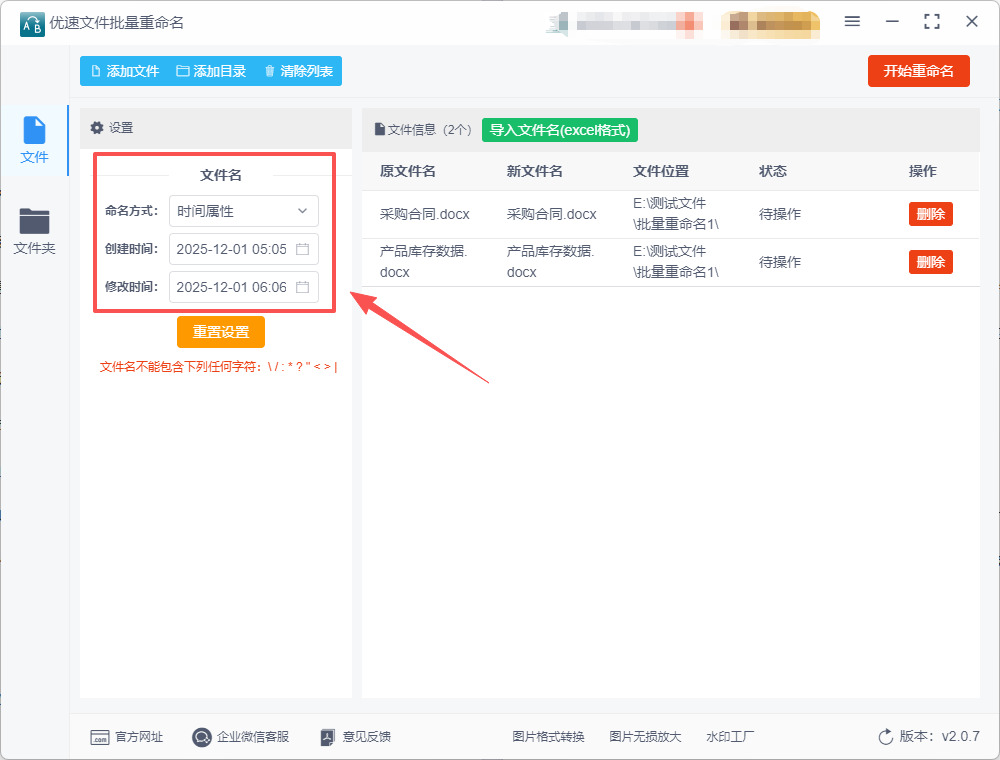The width and height of the screenshot is (1000, 760).
Task: Click the 添加文件 button
Action: click(125, 71)
